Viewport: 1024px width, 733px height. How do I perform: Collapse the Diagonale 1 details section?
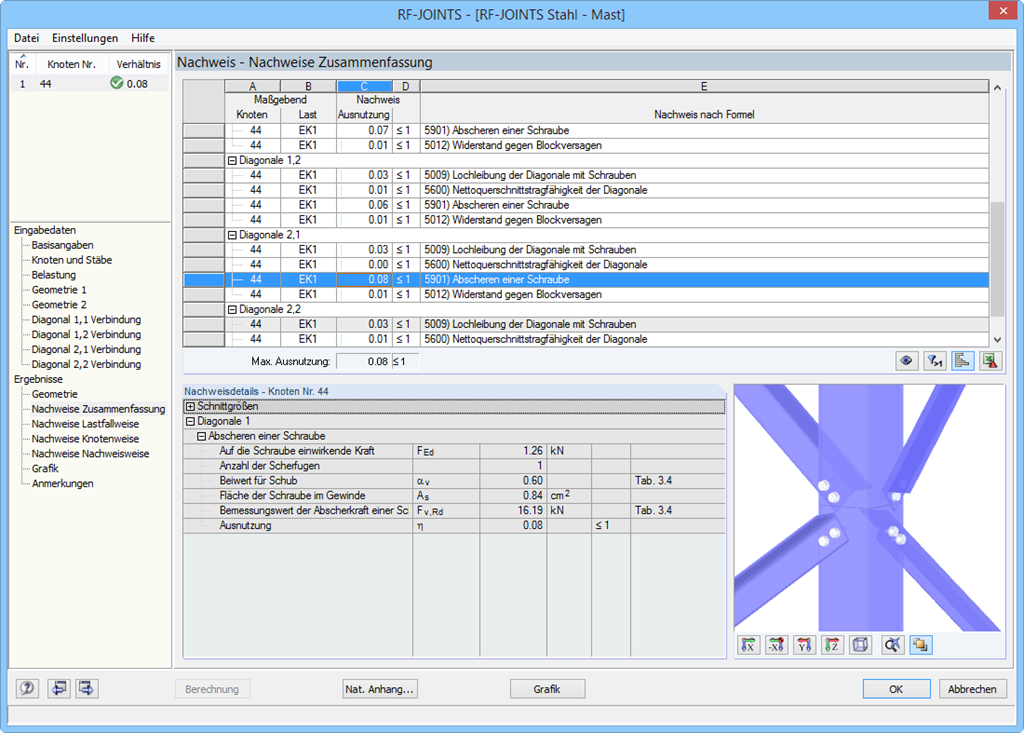pos(190,421)
